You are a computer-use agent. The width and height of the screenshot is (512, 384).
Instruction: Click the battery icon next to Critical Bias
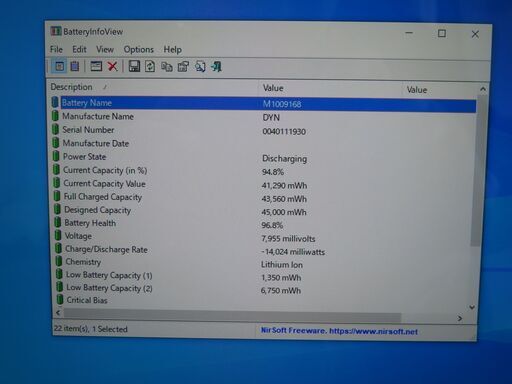point(60,299)
